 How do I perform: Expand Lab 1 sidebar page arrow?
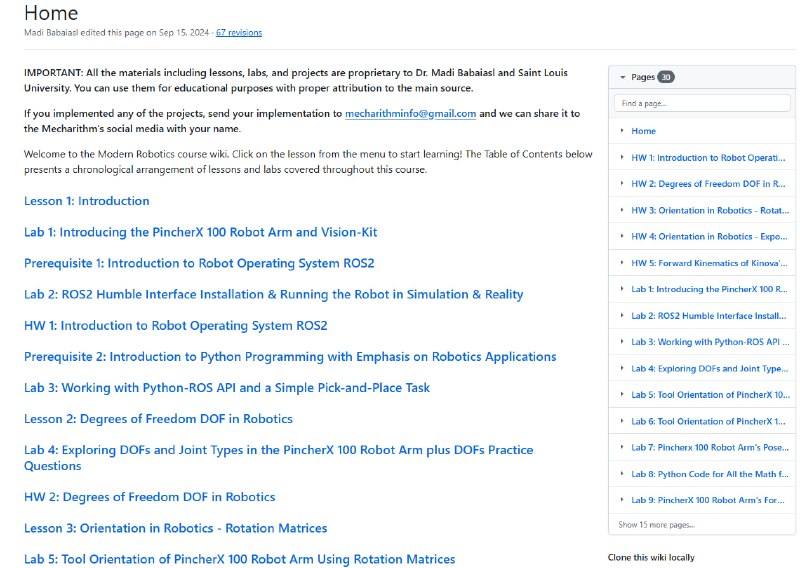pos(622,289)
